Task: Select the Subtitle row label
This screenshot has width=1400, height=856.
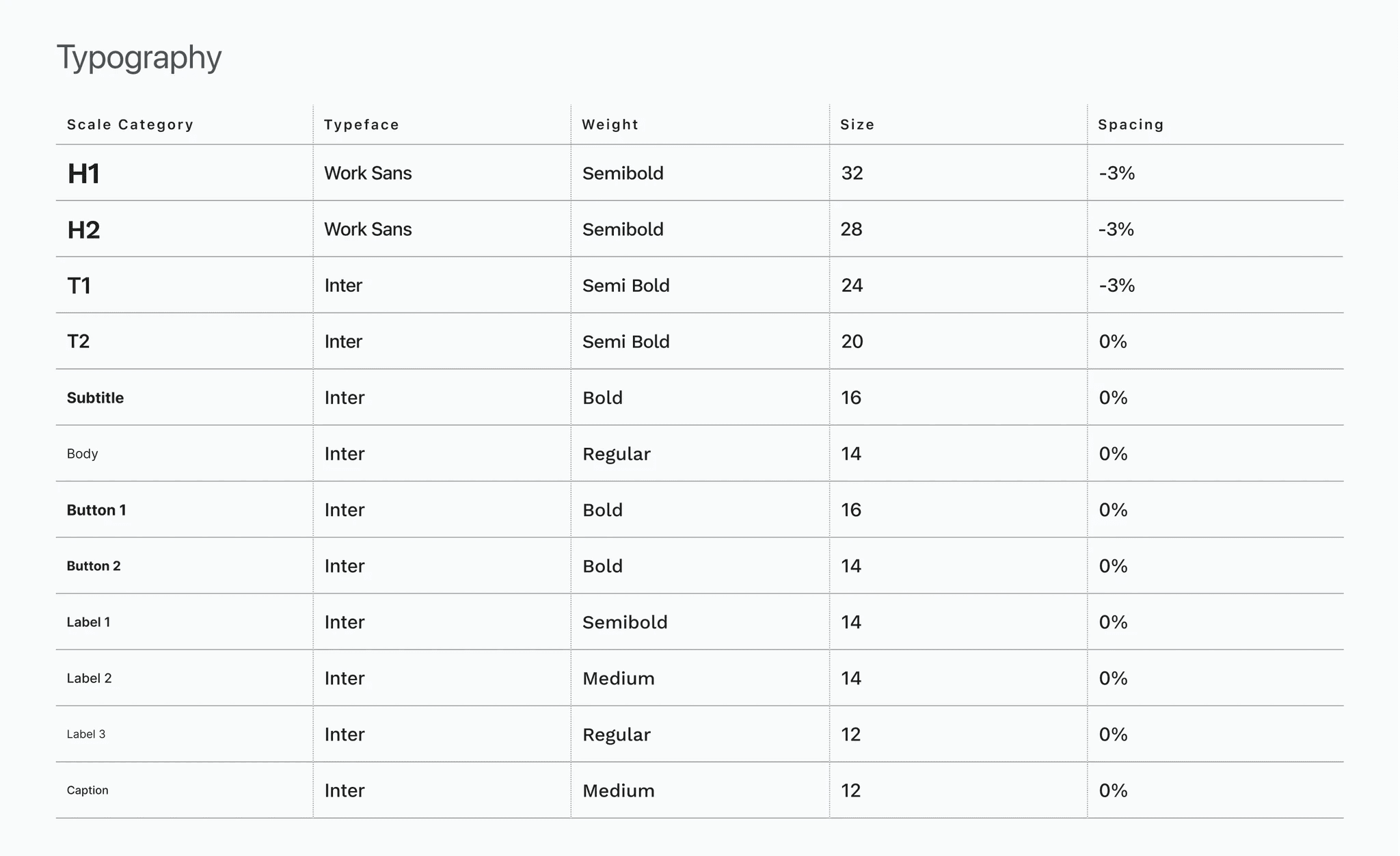Action: pyautogui.click(x=95, y=398)
